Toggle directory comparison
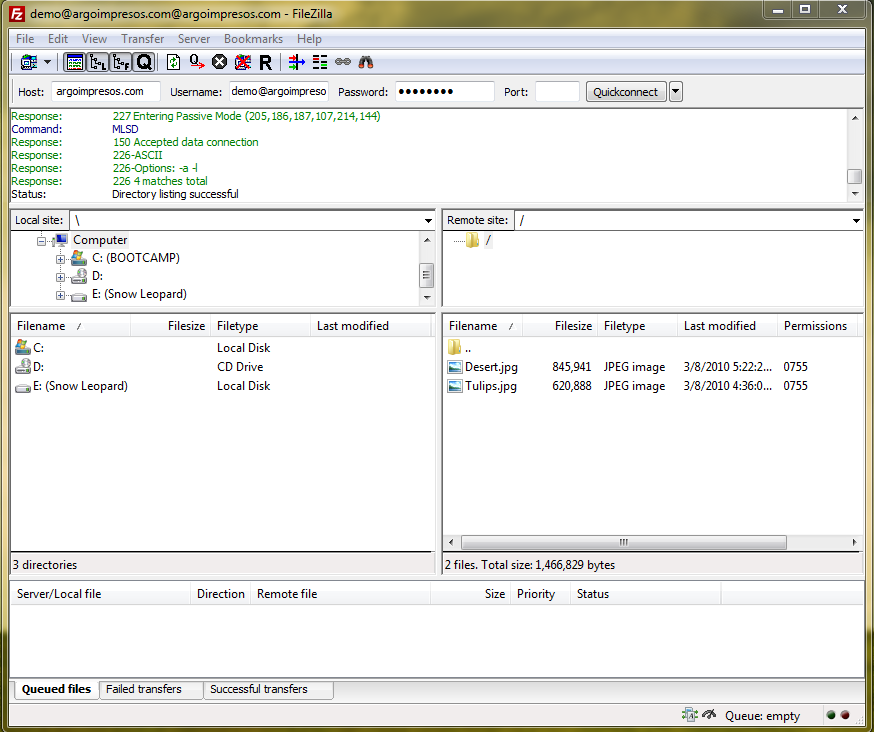 point(320,62)
